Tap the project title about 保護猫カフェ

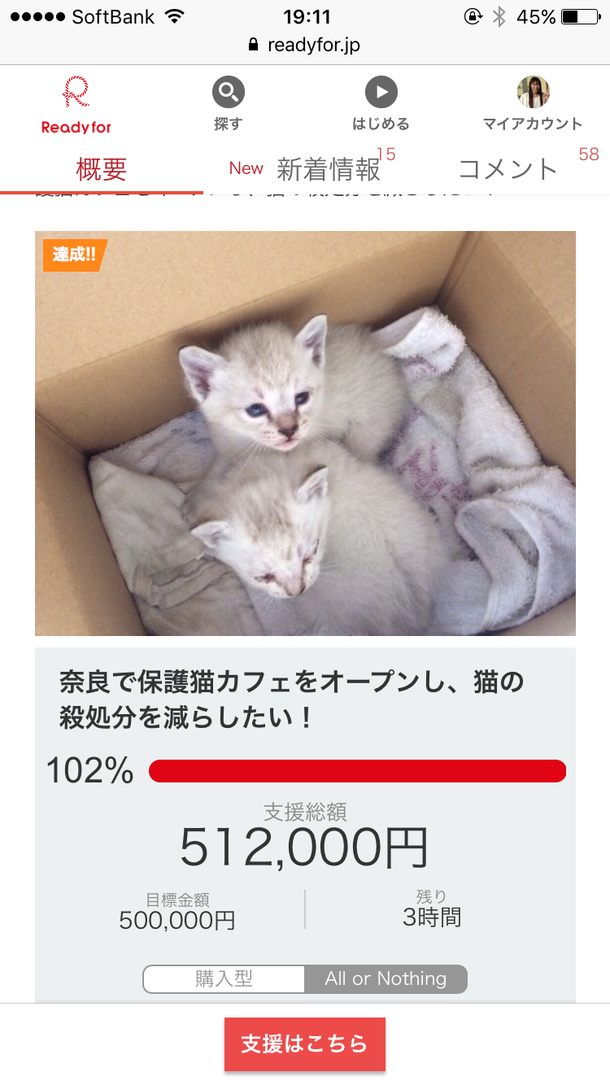291,699
